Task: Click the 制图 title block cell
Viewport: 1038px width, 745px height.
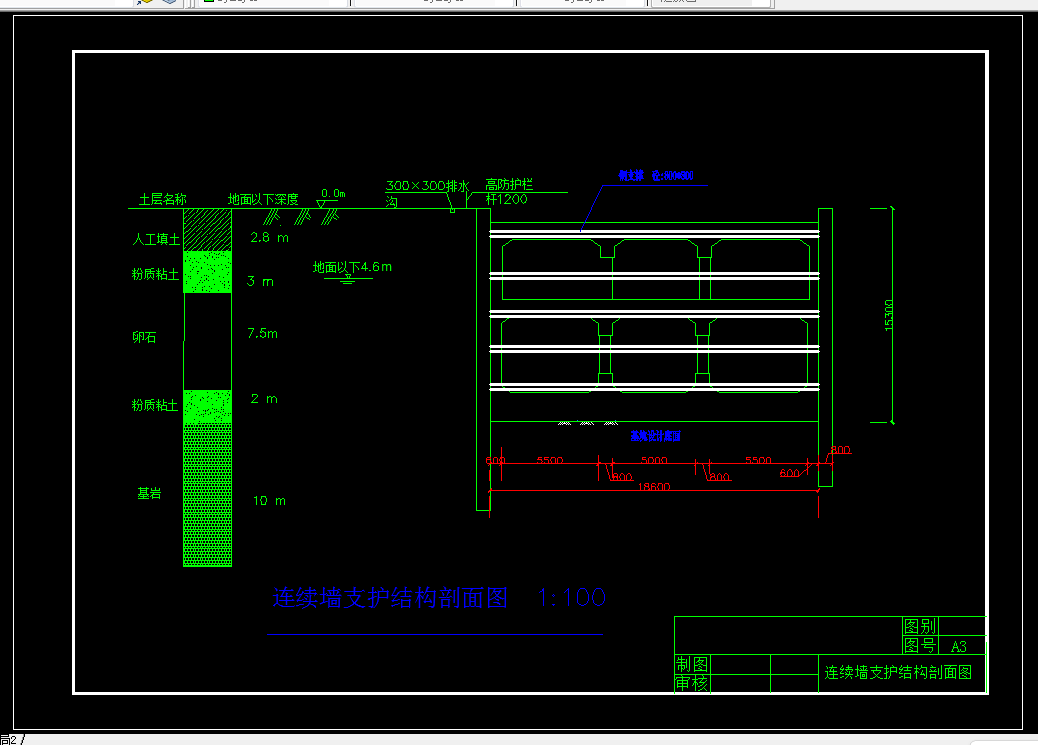Action: [692, 664]
